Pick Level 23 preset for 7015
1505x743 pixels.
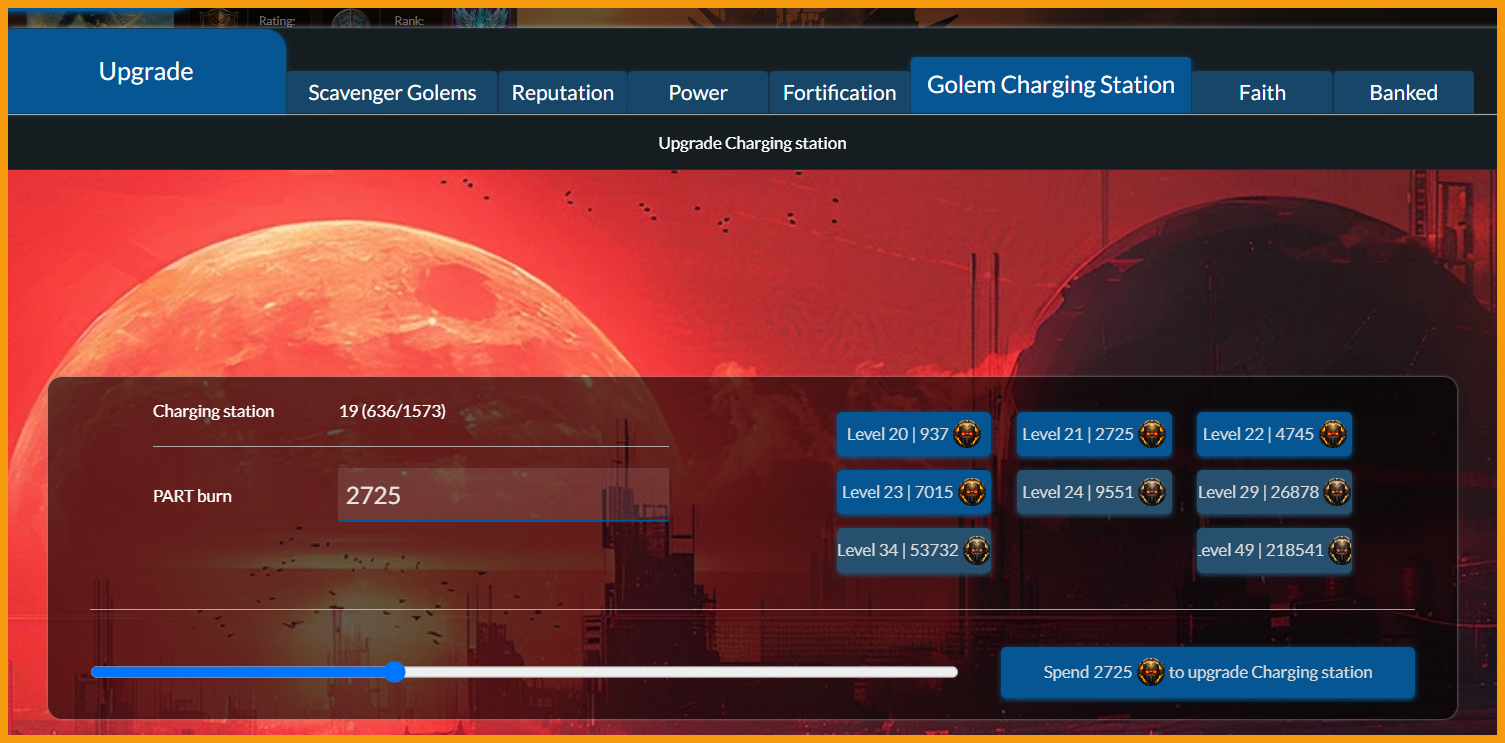[914, 492]
